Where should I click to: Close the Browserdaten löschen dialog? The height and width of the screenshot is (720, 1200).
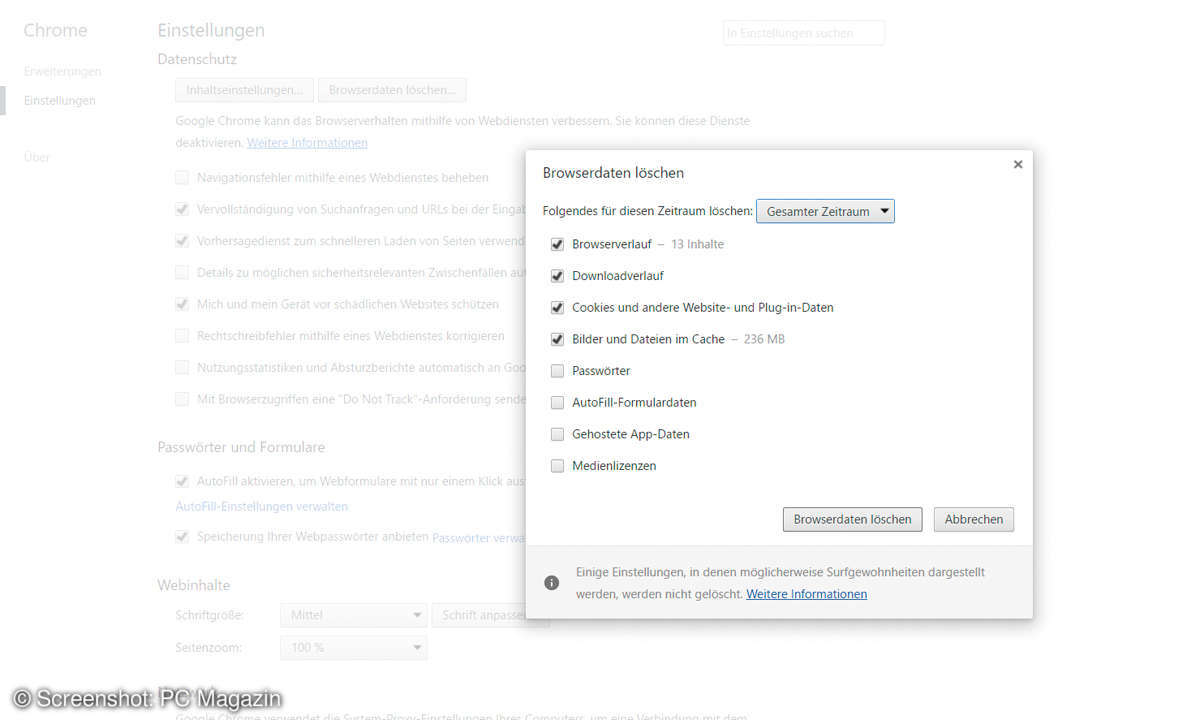[x=1018, y=164]
